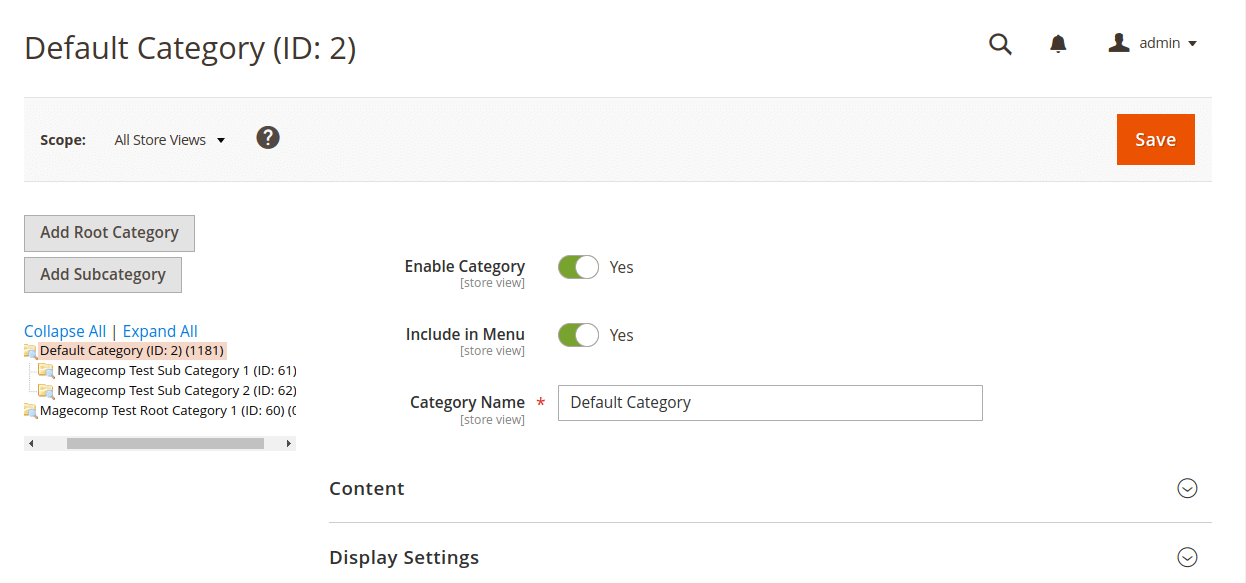Click the admin user account icon
Image resolution: width=1246 pixels, height=583 pixels.
tap(1119, 43)
